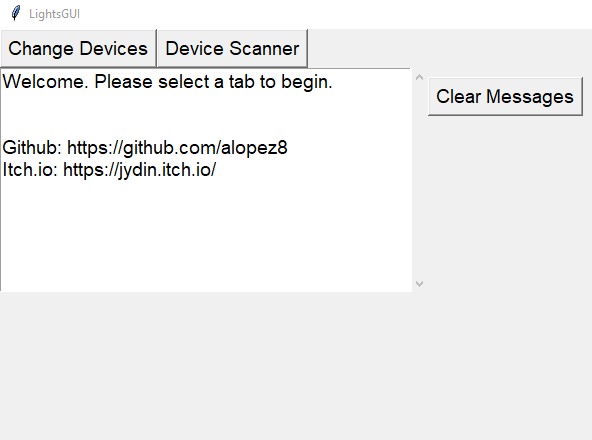
Task: Click the message box scroll down arrow
Action: click(419, 283)
